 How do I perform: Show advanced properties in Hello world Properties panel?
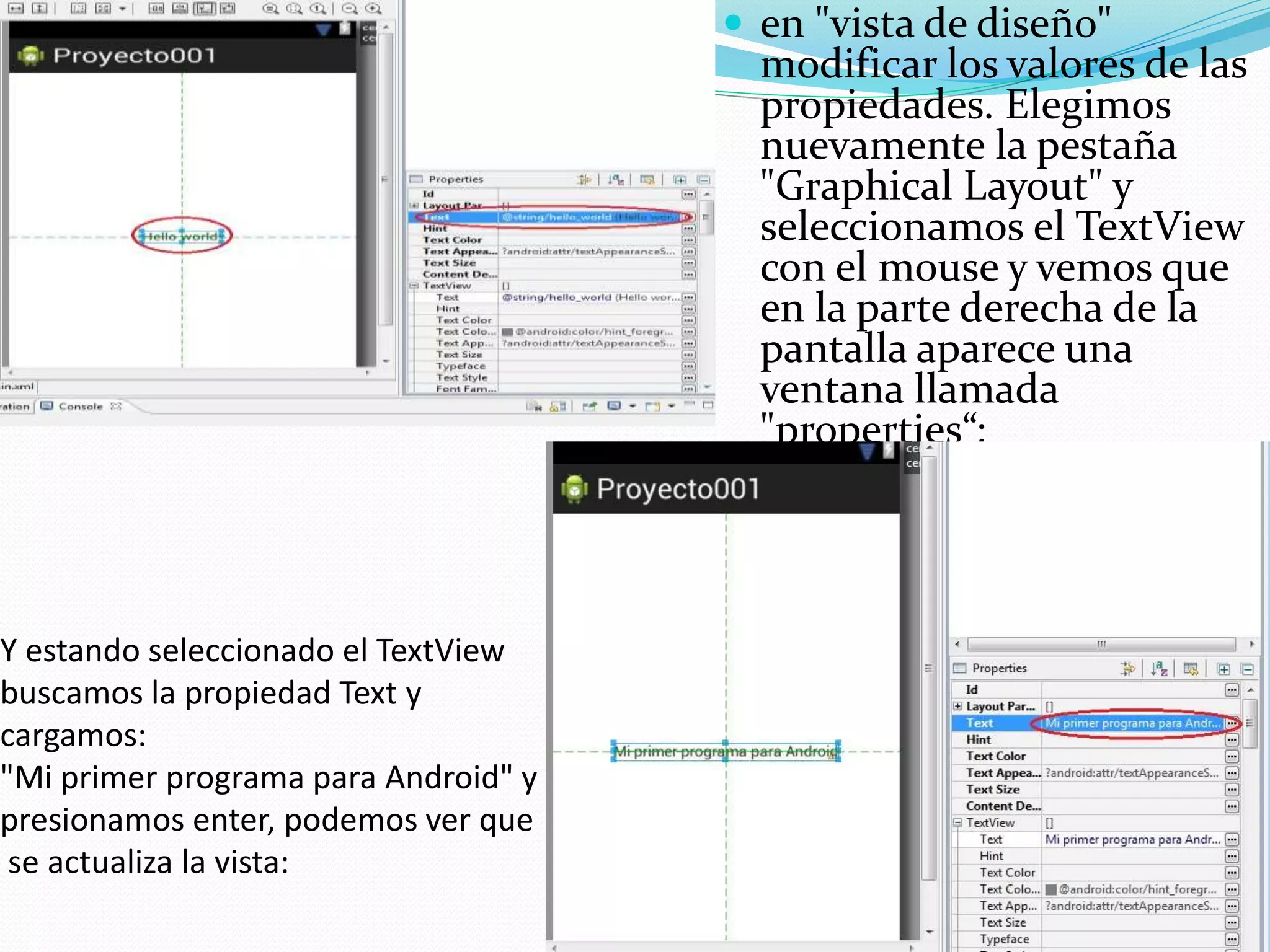[x=584, y=180]
